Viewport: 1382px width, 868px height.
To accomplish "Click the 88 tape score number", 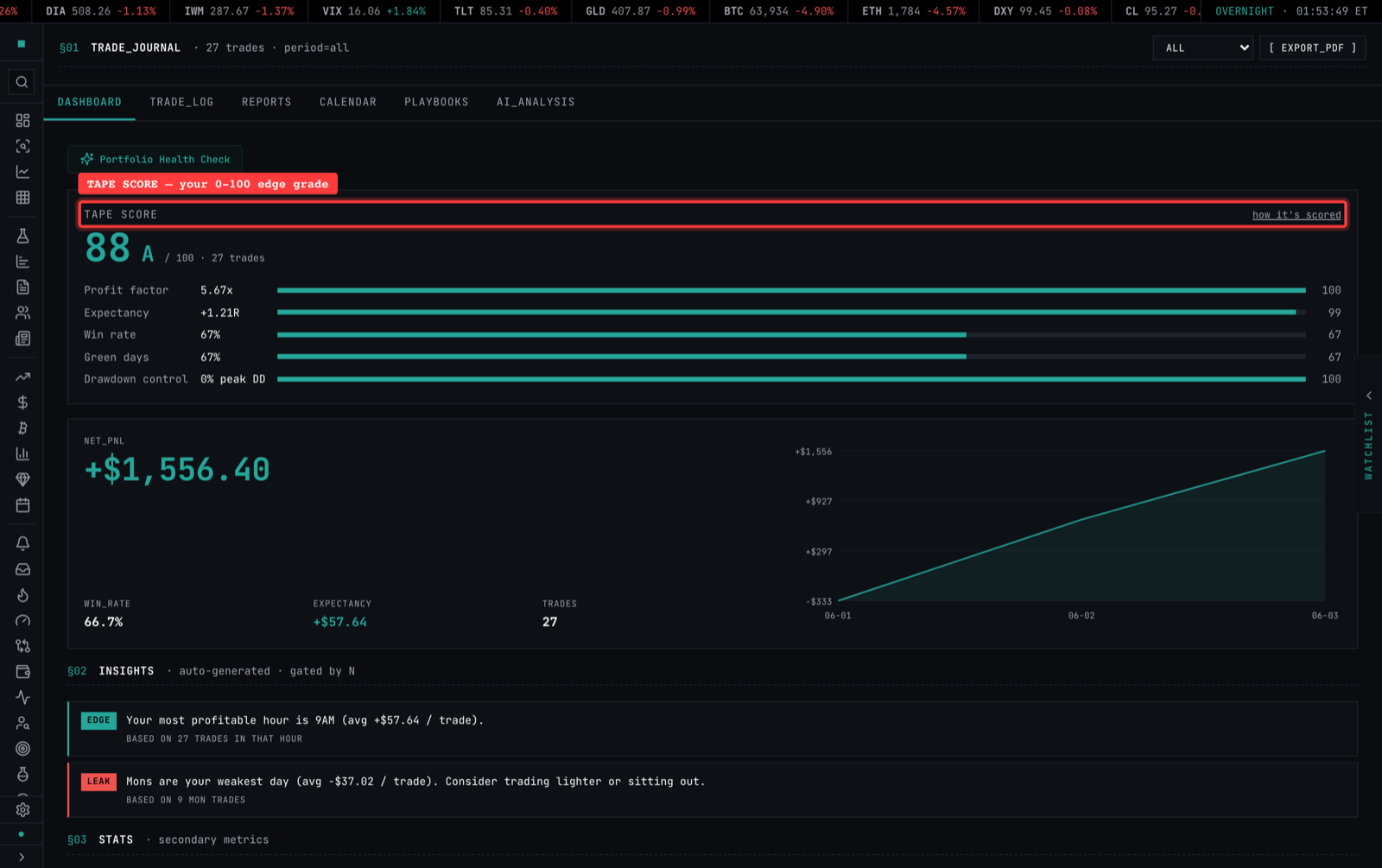I will 107,249.
